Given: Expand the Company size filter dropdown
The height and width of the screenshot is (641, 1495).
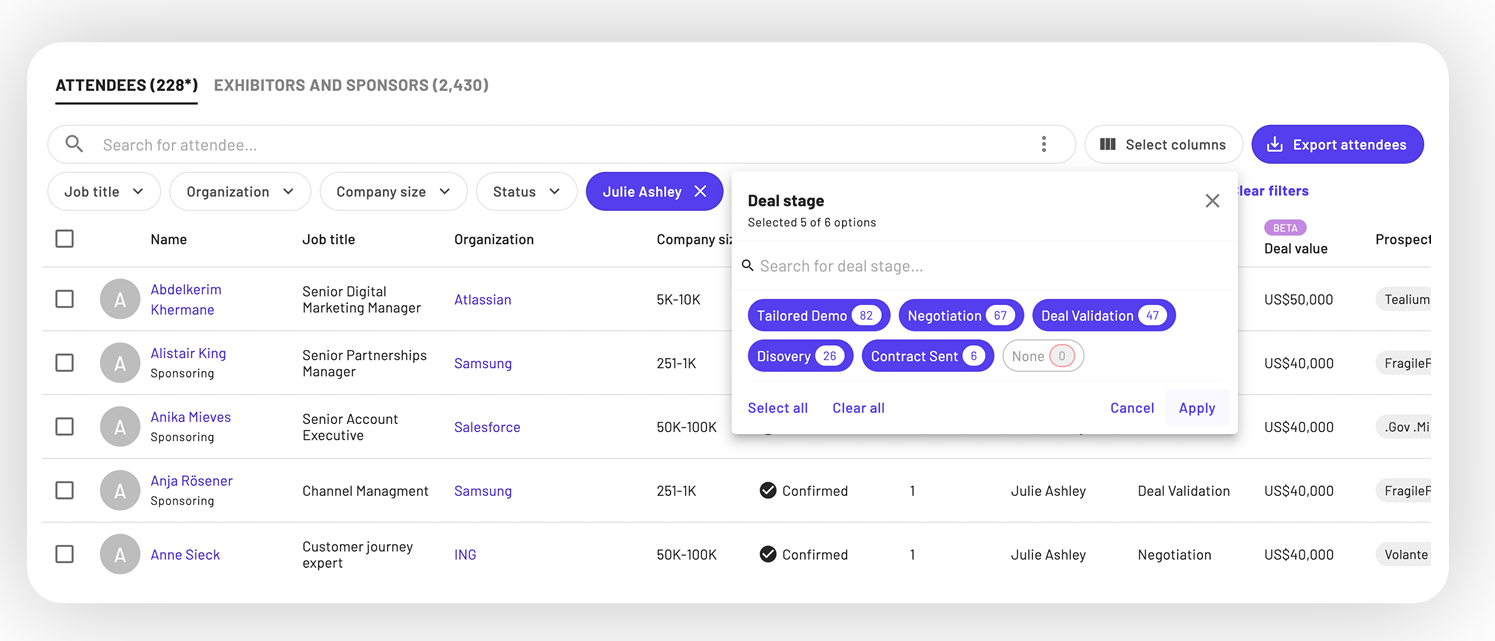Looking at the screenshot, I should 393,192.
